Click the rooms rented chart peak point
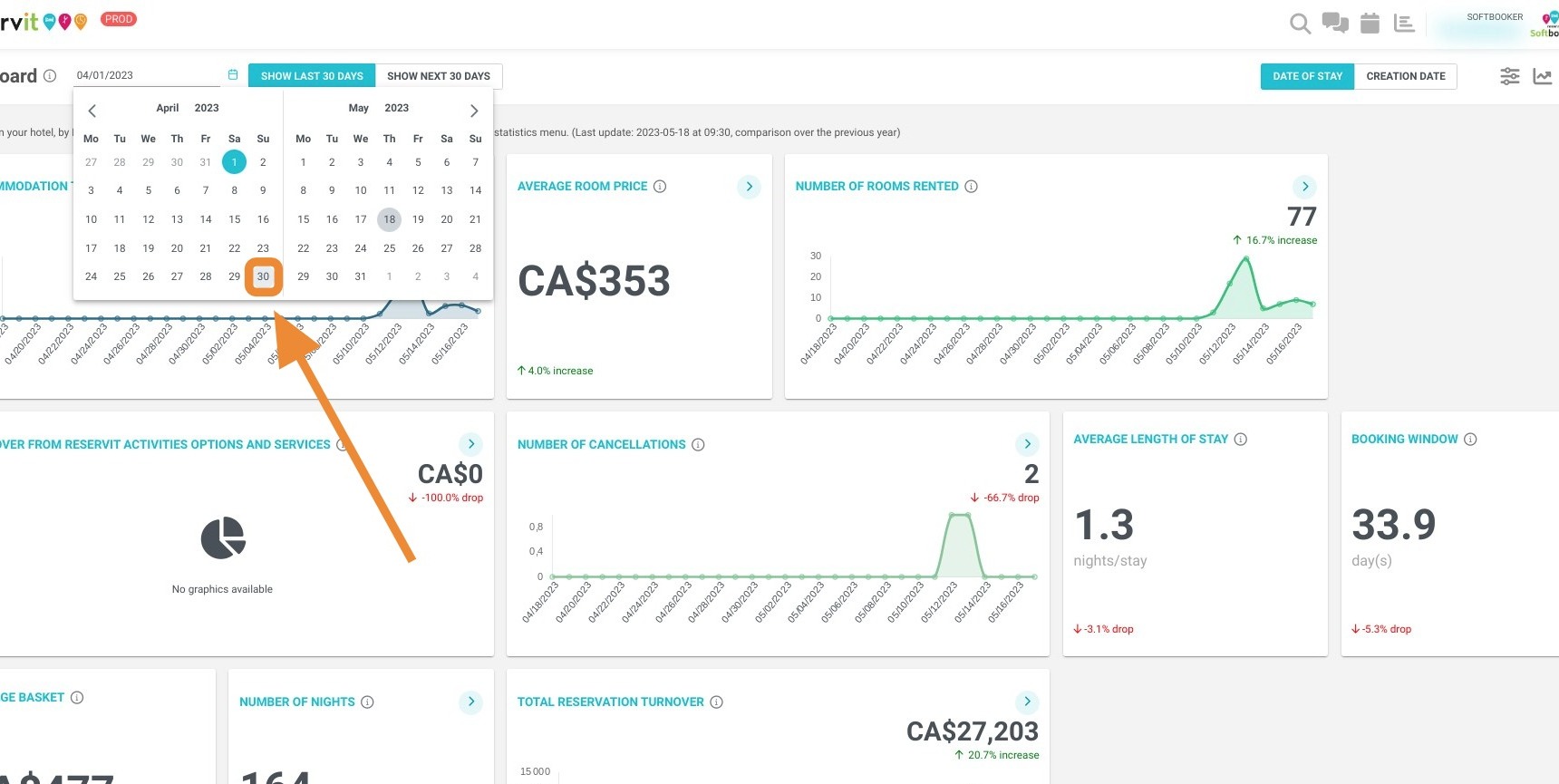 click(x=1246, y=258)
